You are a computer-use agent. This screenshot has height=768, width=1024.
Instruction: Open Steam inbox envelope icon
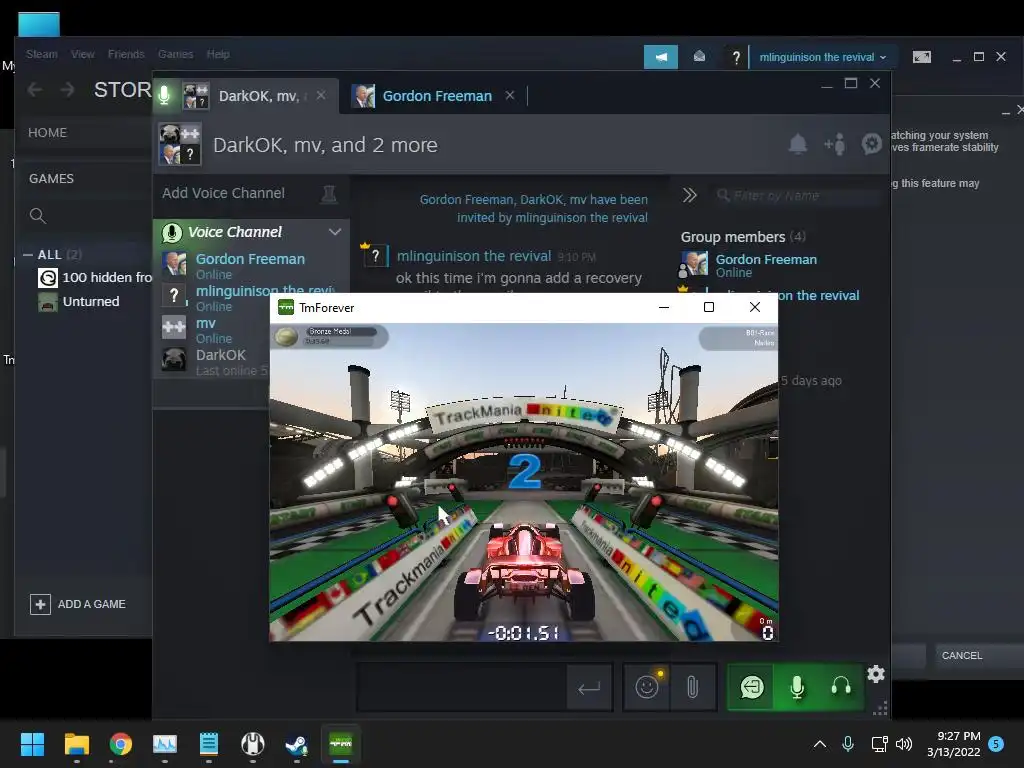click(699, 57)
